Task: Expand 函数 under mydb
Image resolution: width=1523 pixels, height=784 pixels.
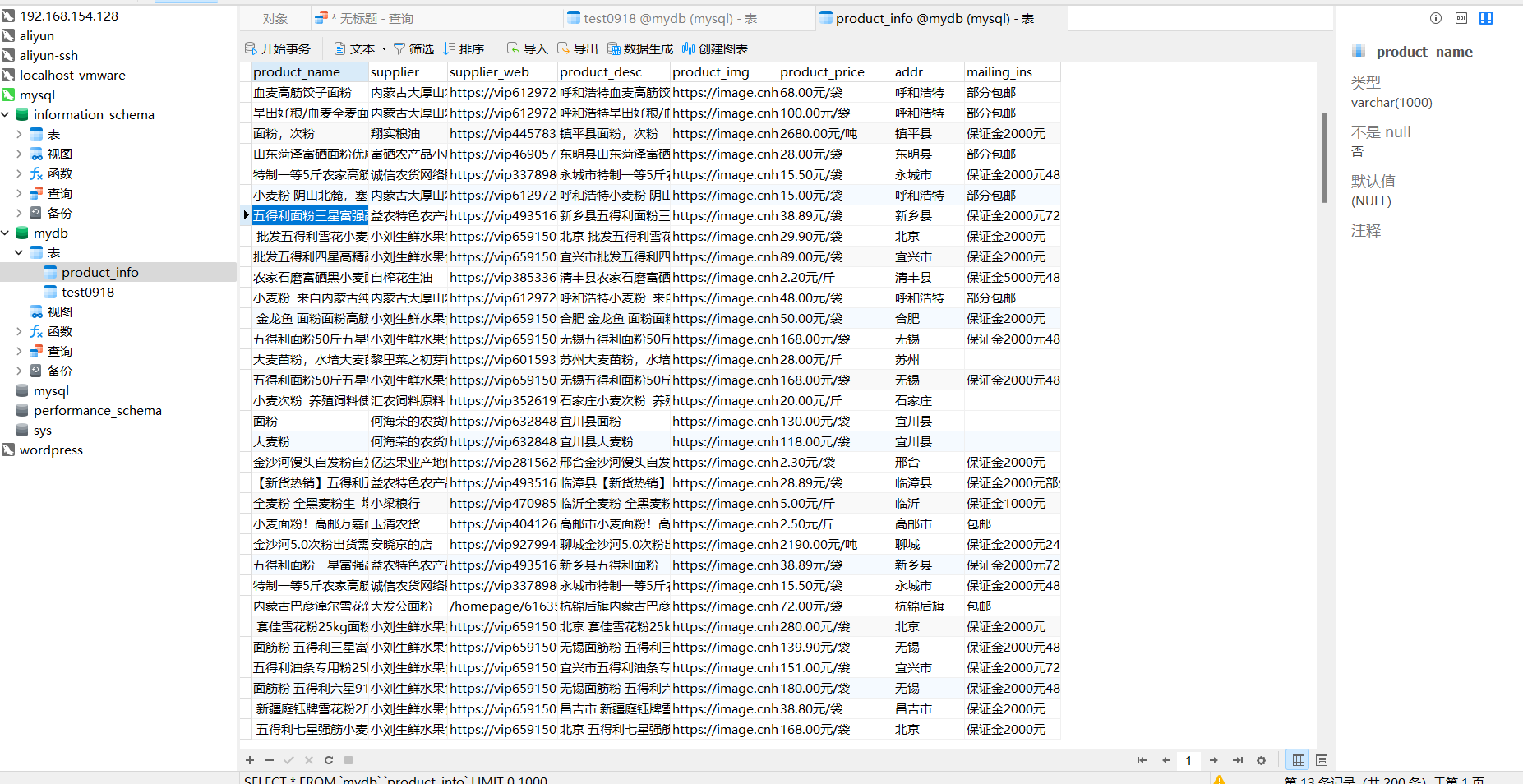Action: click(x=20, y=332)
